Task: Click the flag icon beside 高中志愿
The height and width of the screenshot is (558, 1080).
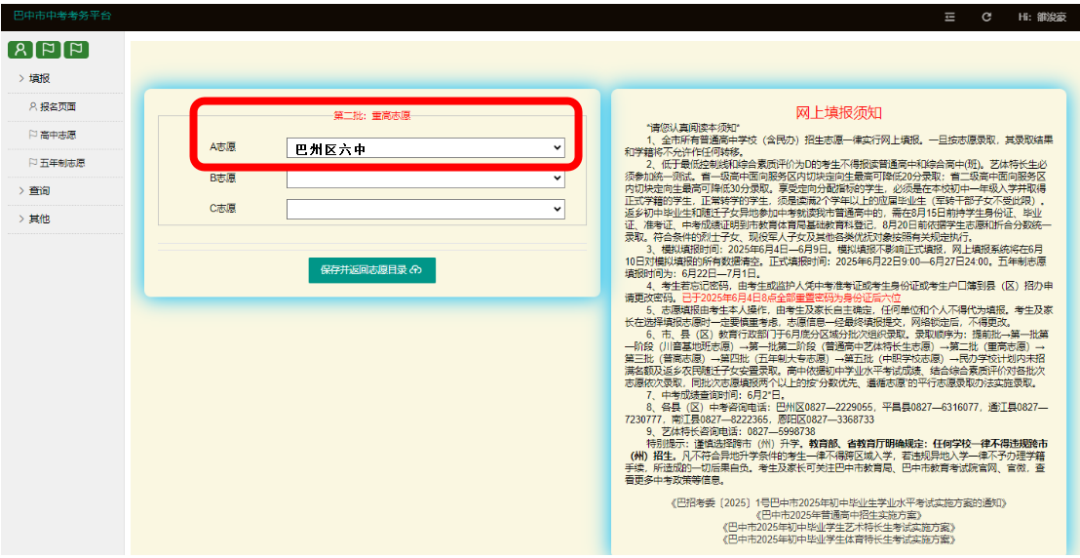Action: 33,135
